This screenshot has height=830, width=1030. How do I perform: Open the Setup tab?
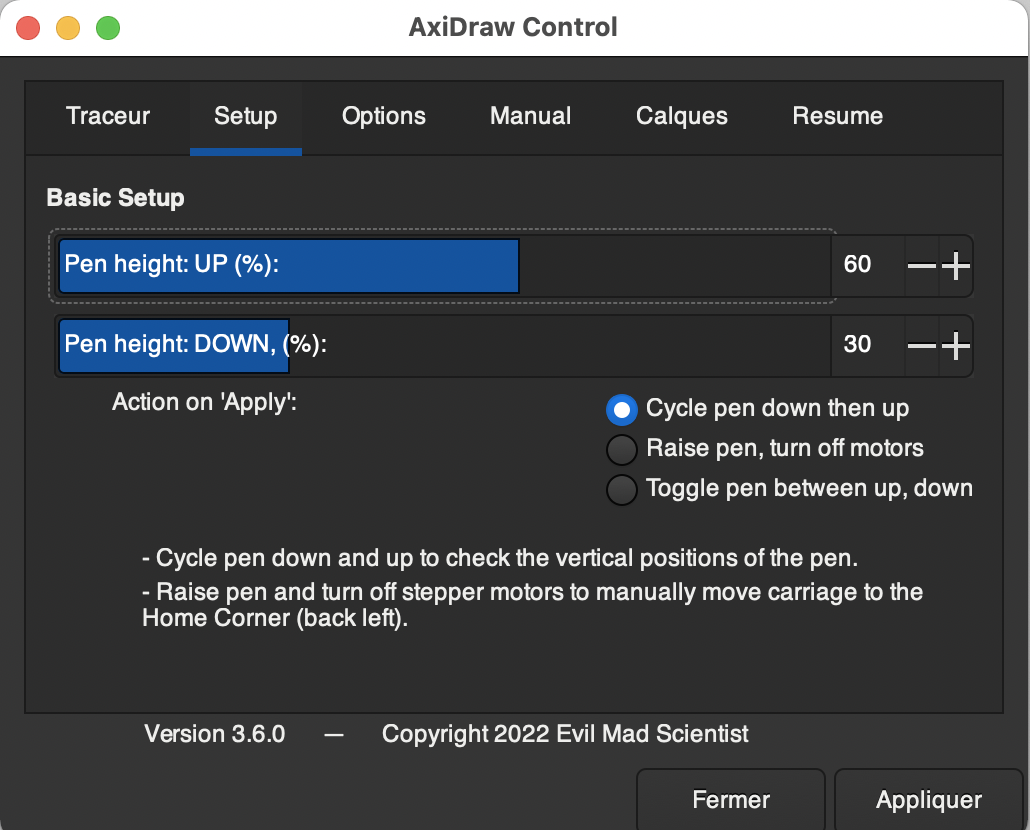click(x=245, y=116)
